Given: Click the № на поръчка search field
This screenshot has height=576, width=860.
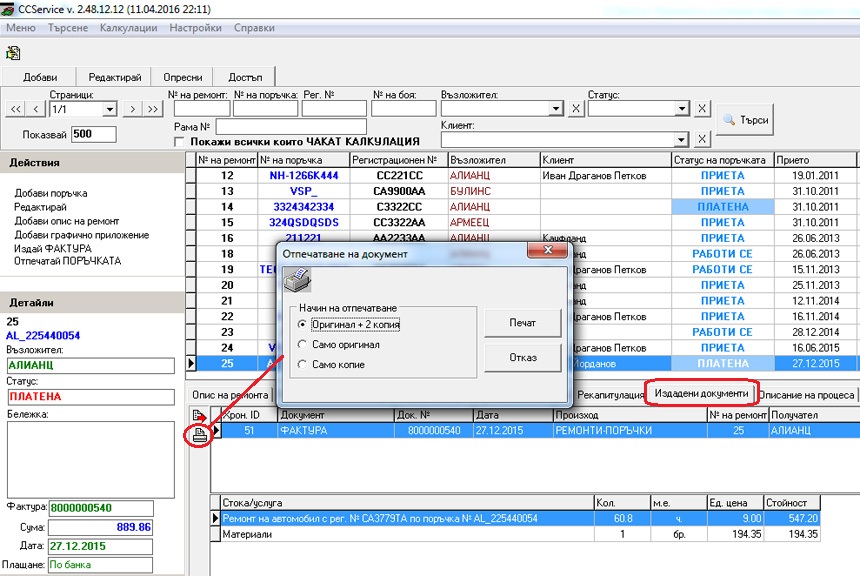Looking at the screenshot, I should [x=265, y=109].
